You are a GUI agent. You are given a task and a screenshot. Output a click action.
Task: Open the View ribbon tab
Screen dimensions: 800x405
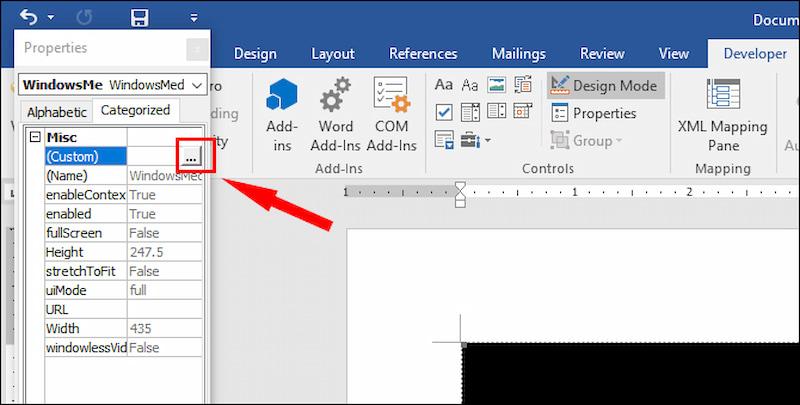673,54
